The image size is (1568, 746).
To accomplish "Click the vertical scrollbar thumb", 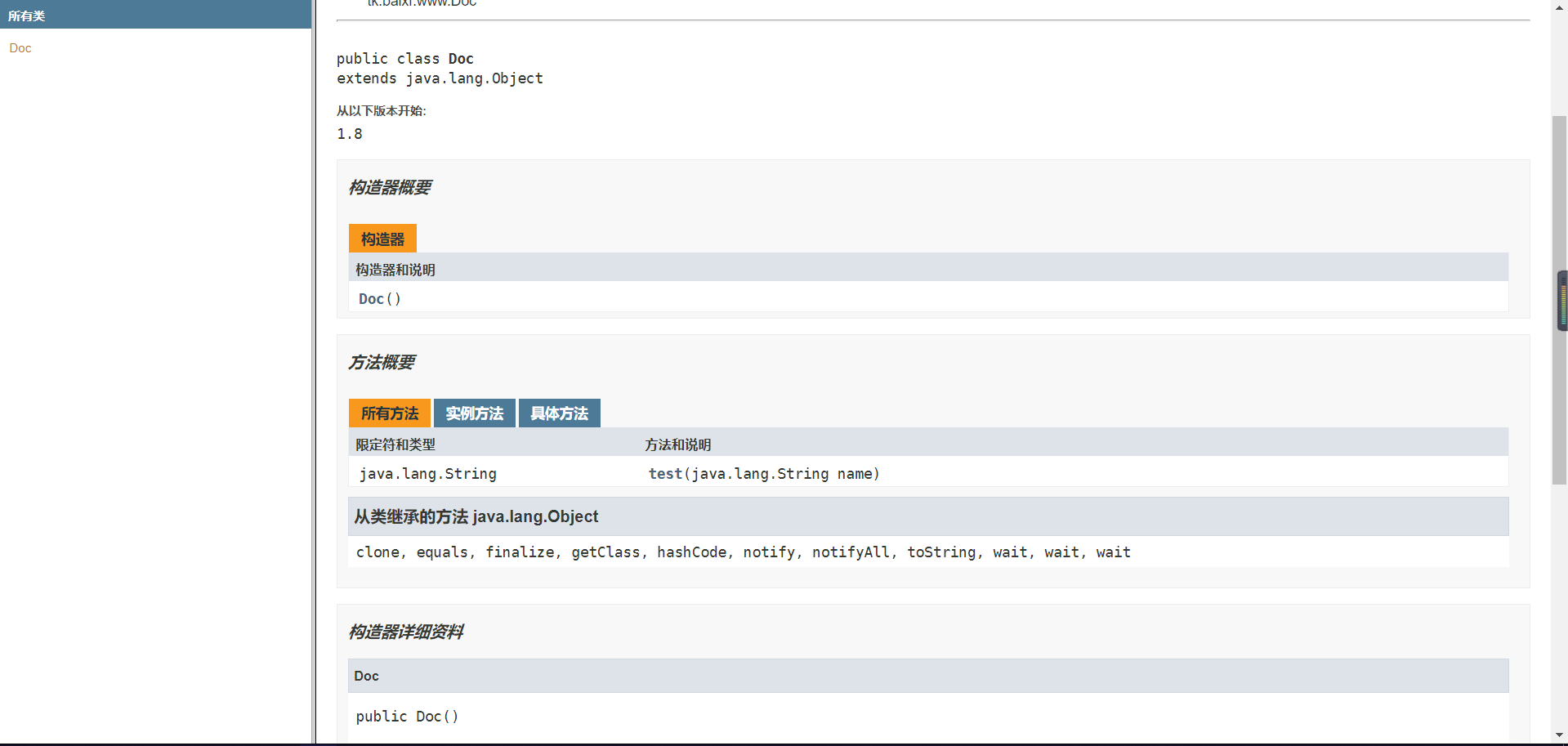I will coord(1559,300).
